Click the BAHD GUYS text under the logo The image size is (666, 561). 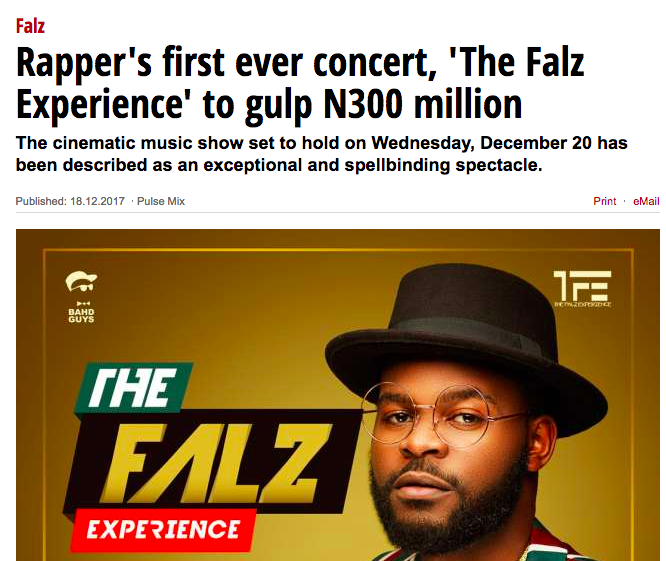click(x=81, y=316)
